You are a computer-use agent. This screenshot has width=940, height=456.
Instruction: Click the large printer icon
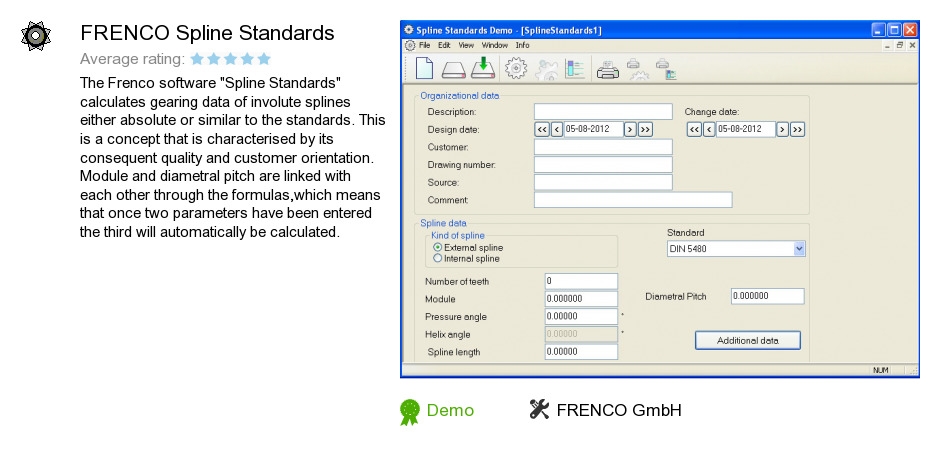(x=608, y=71)
